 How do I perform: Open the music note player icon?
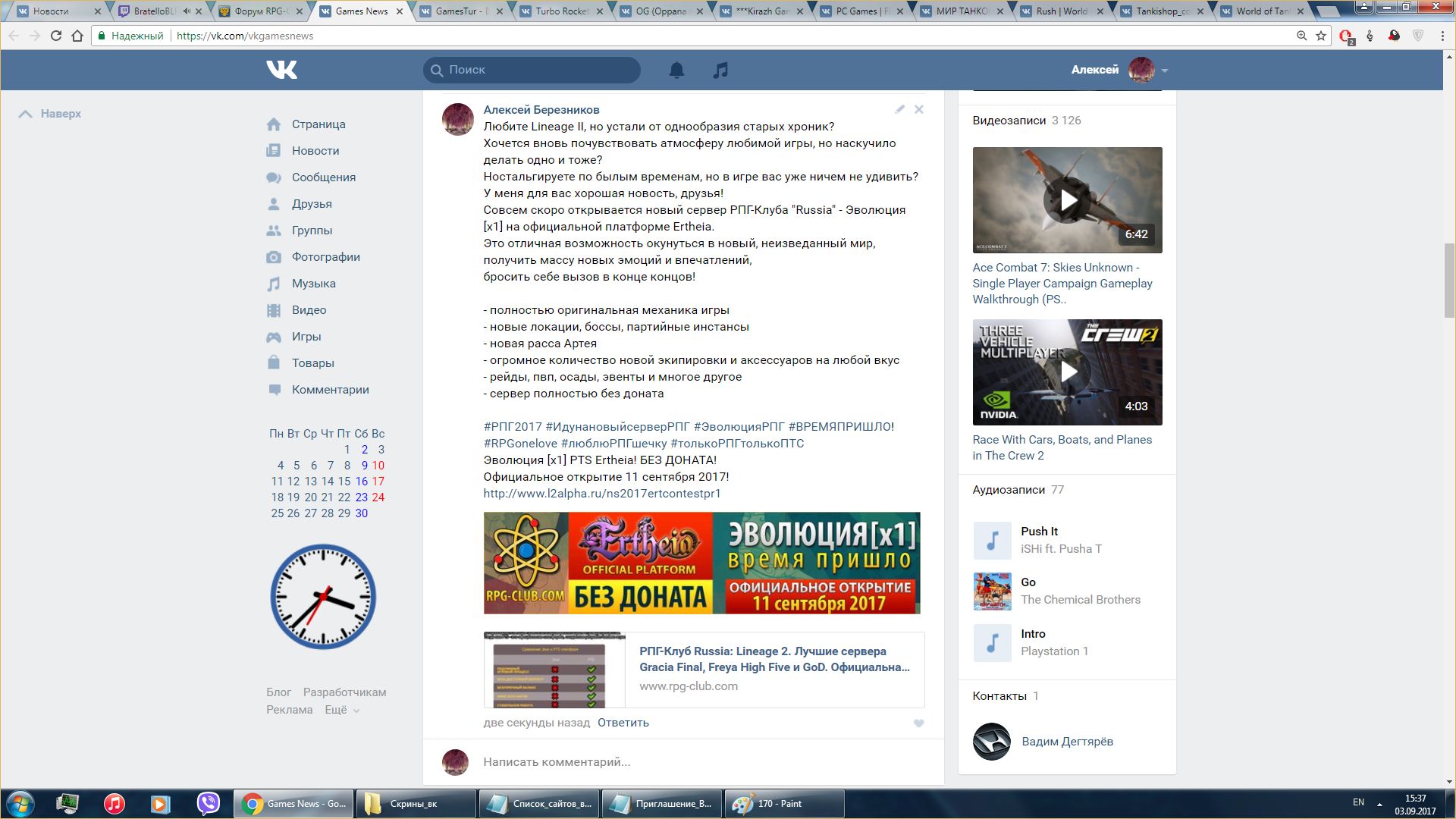[720, 71]
